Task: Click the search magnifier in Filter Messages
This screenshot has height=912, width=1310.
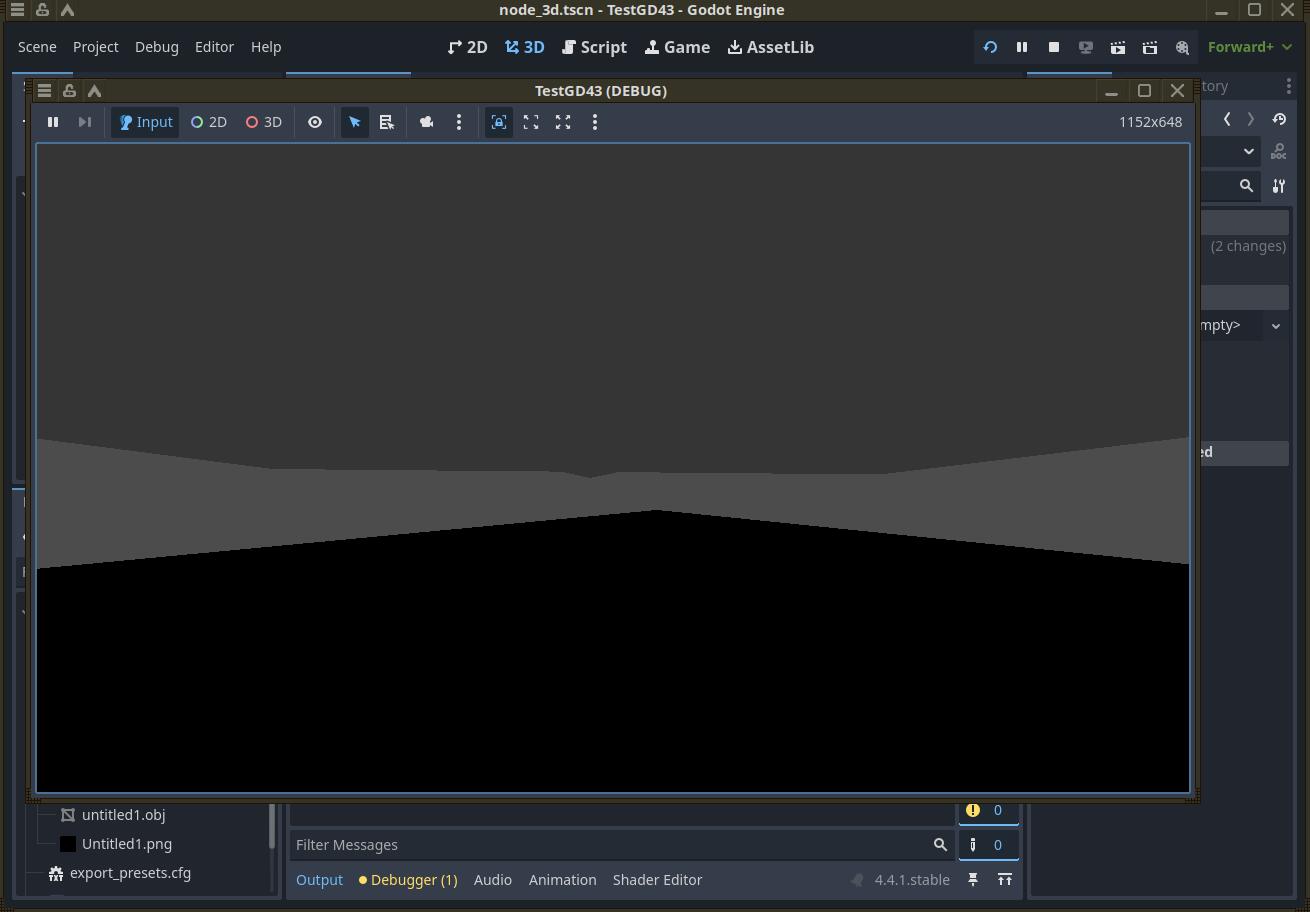Action: tap(940, 845)
